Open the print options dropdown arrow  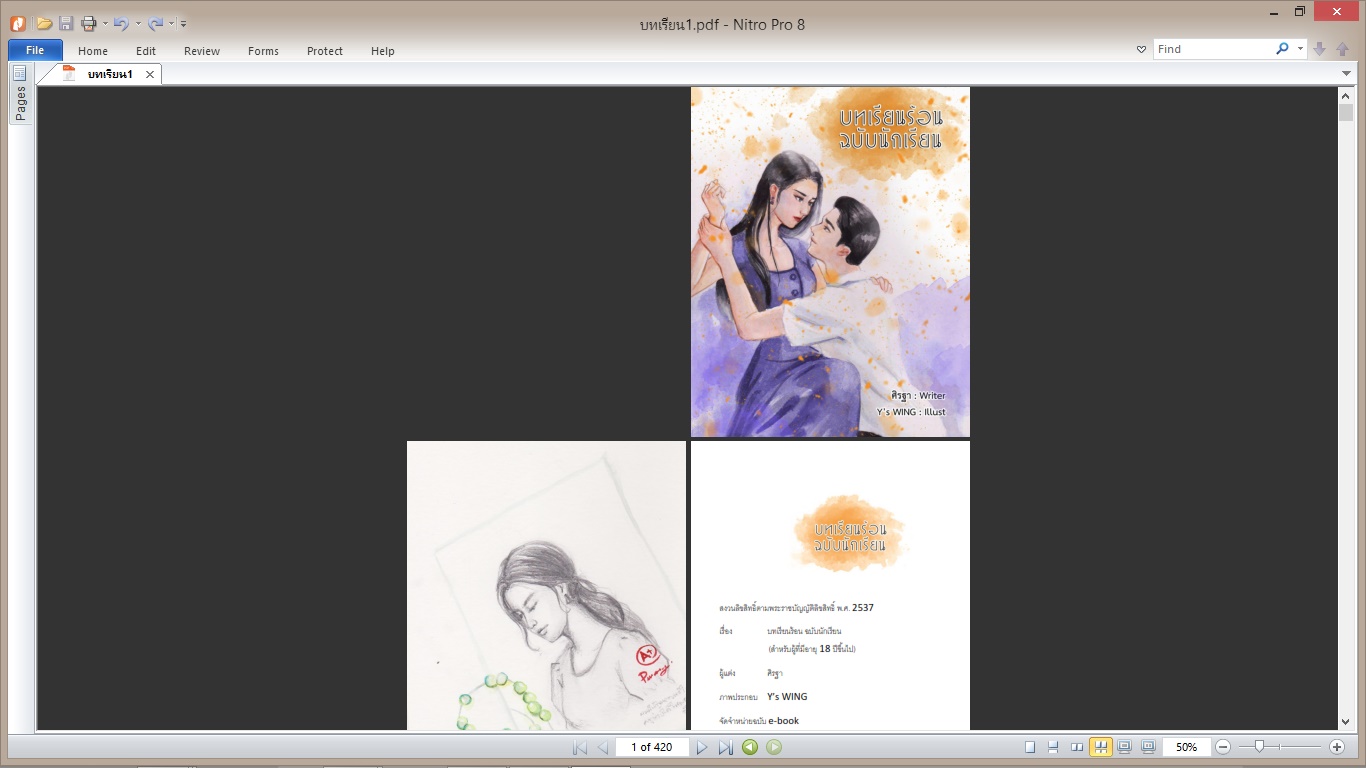(104, 23)
